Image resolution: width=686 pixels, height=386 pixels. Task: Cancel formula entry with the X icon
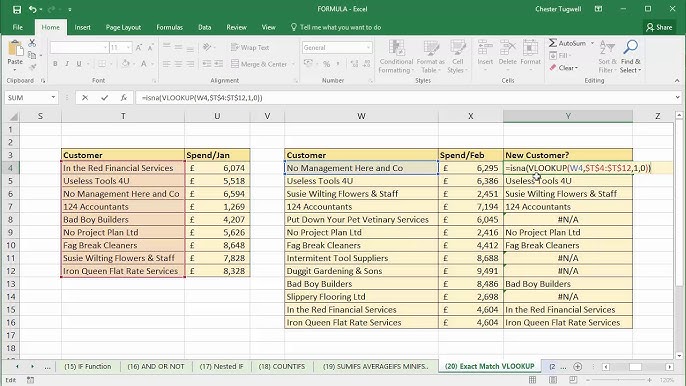point(85,98)
